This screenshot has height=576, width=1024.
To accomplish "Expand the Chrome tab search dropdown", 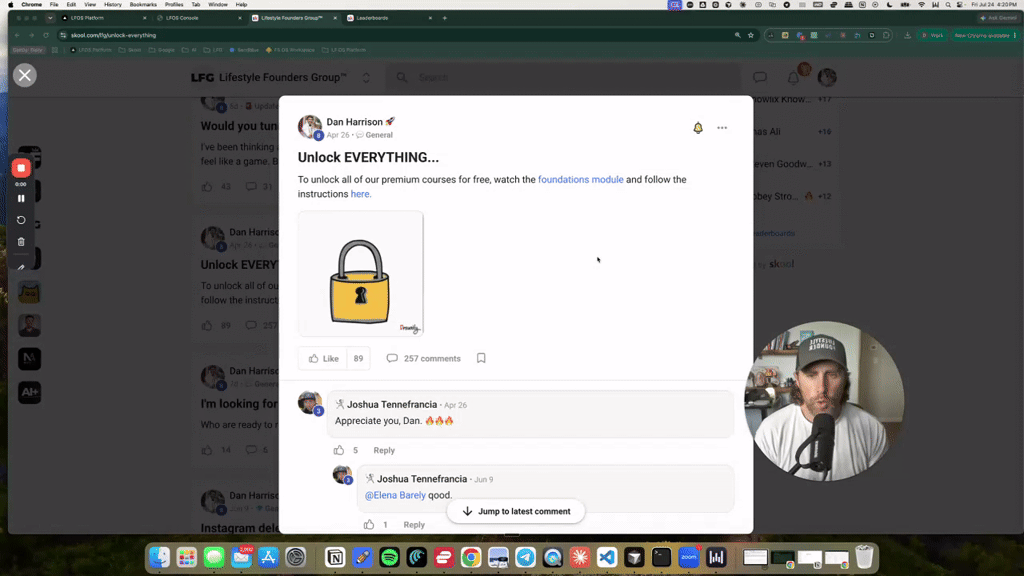I will [50, 18].
